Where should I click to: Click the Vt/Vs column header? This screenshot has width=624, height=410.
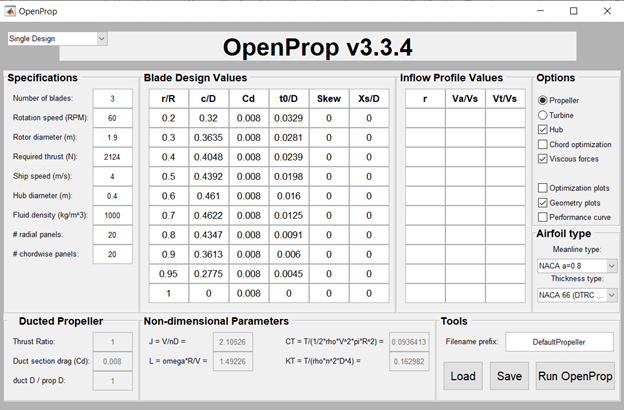(505, 98)
